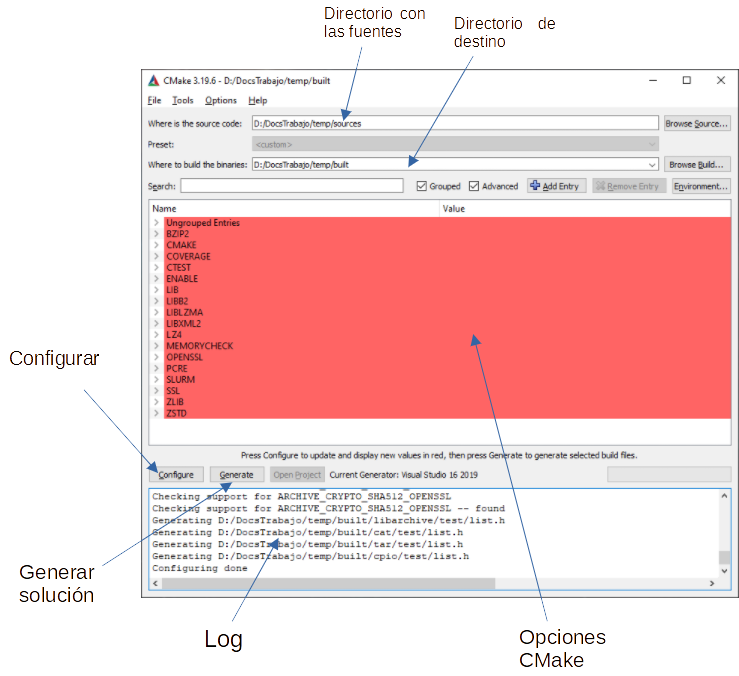Viewport: 739px width, 676px height.
Task: Select the LIBLZMA row
Action: tap(447, 312)
